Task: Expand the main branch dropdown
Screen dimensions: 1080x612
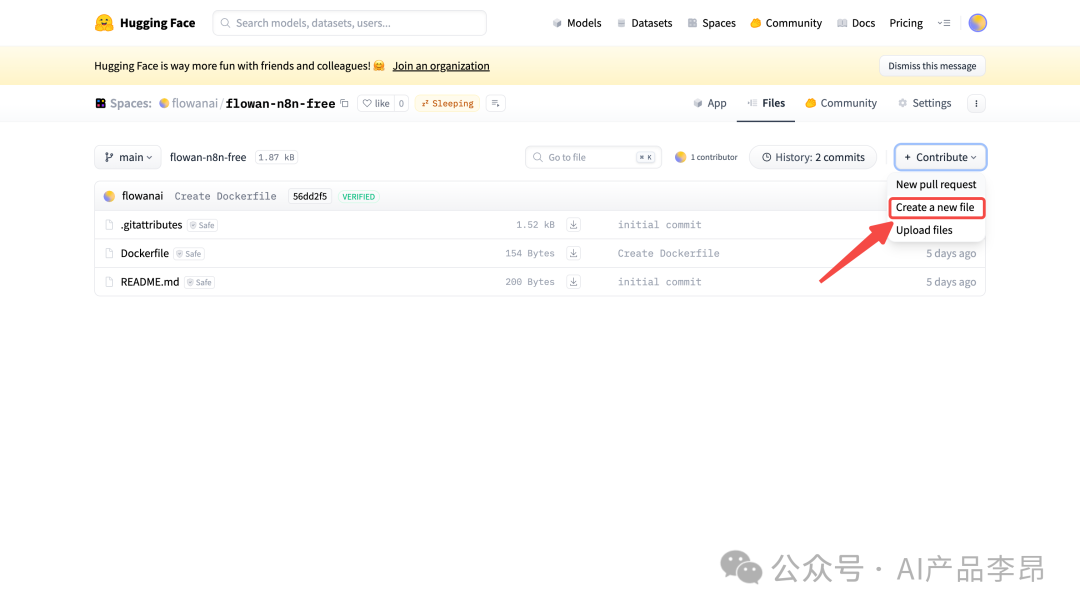Action: coord(128,157)
